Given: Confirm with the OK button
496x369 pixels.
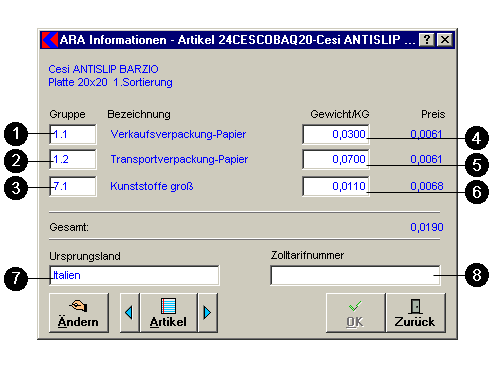Looking at the screenshot, I should click(x=355, y=313).
